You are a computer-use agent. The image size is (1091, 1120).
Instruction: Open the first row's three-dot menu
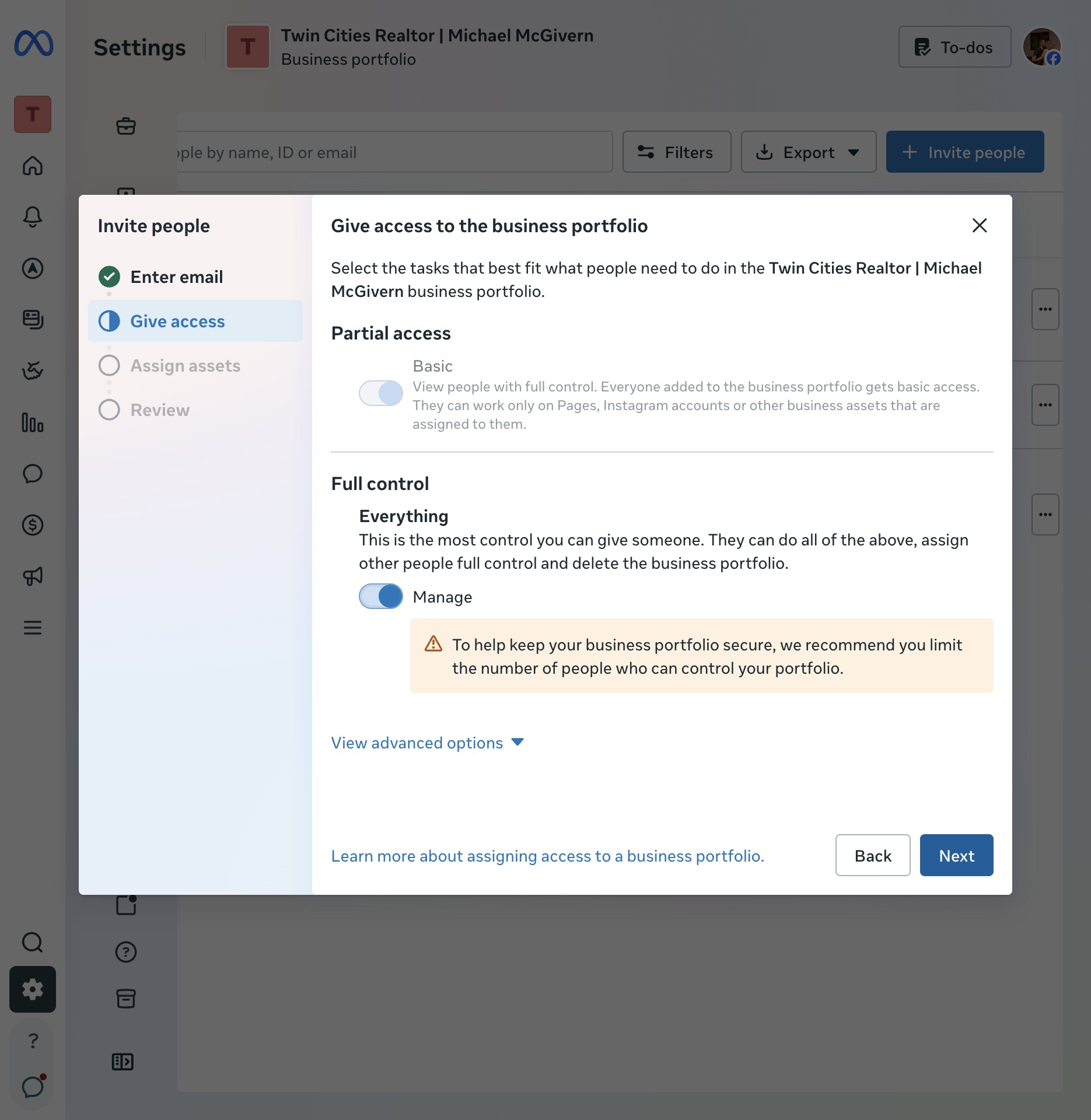pyautogui.click(x=1045, y=309)
